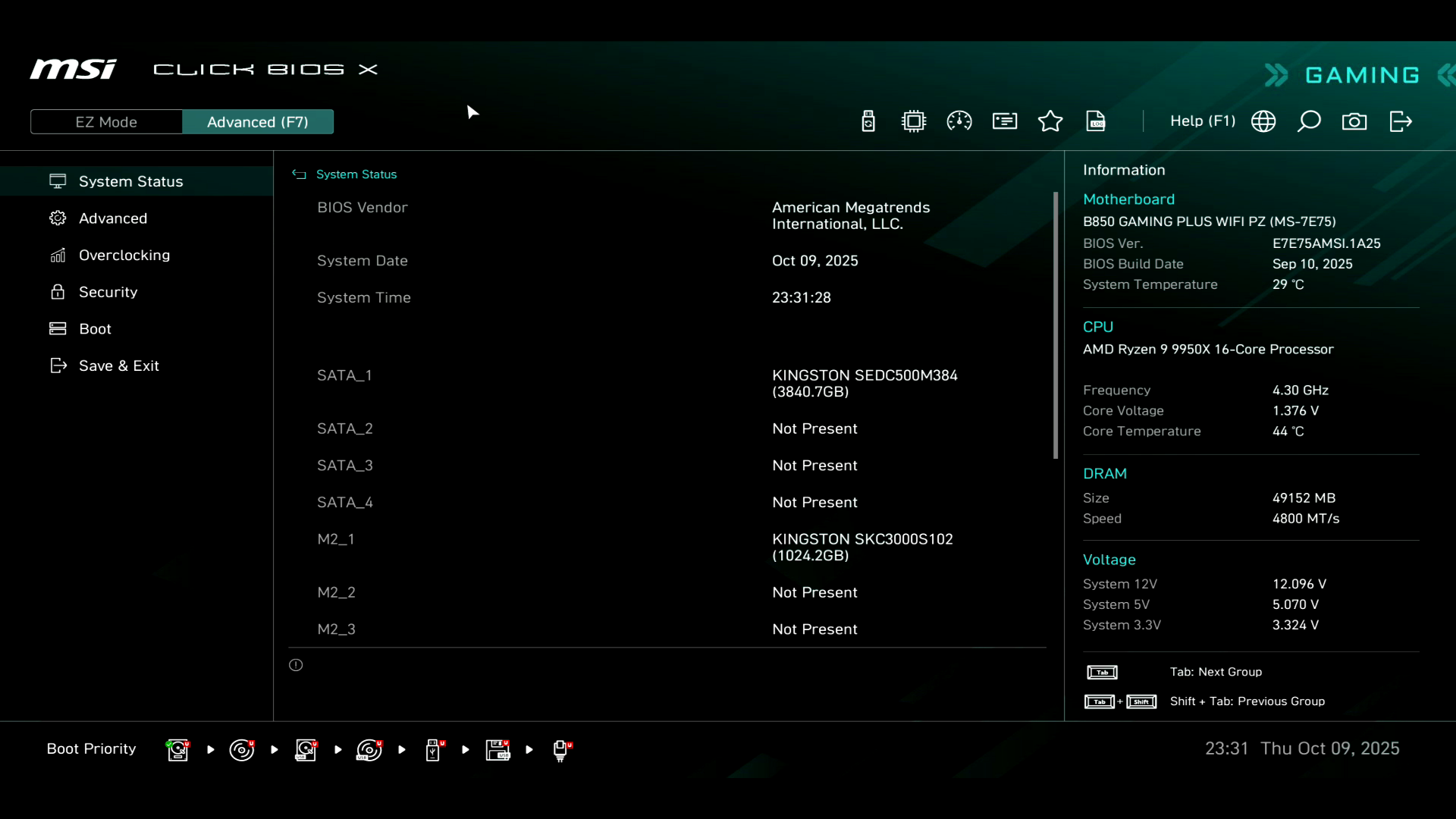Click the CPU chip icon in toolbar

[914, 121]
